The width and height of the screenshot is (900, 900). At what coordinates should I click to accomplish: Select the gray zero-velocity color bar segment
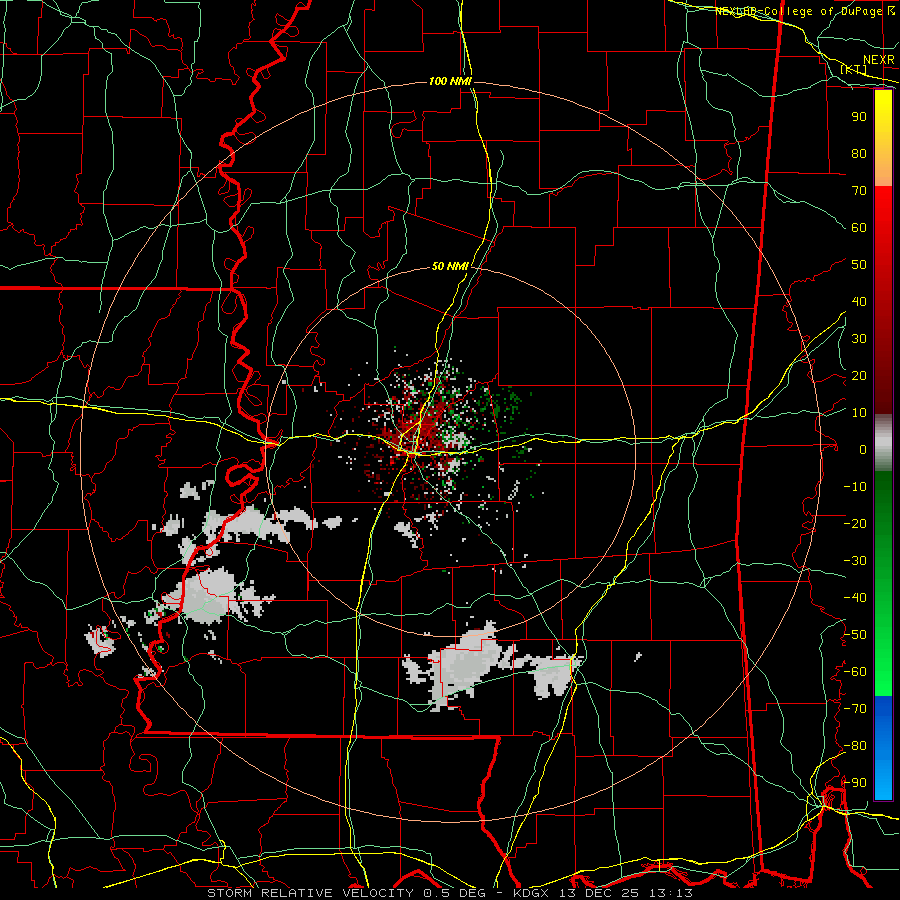pos(883,443)
